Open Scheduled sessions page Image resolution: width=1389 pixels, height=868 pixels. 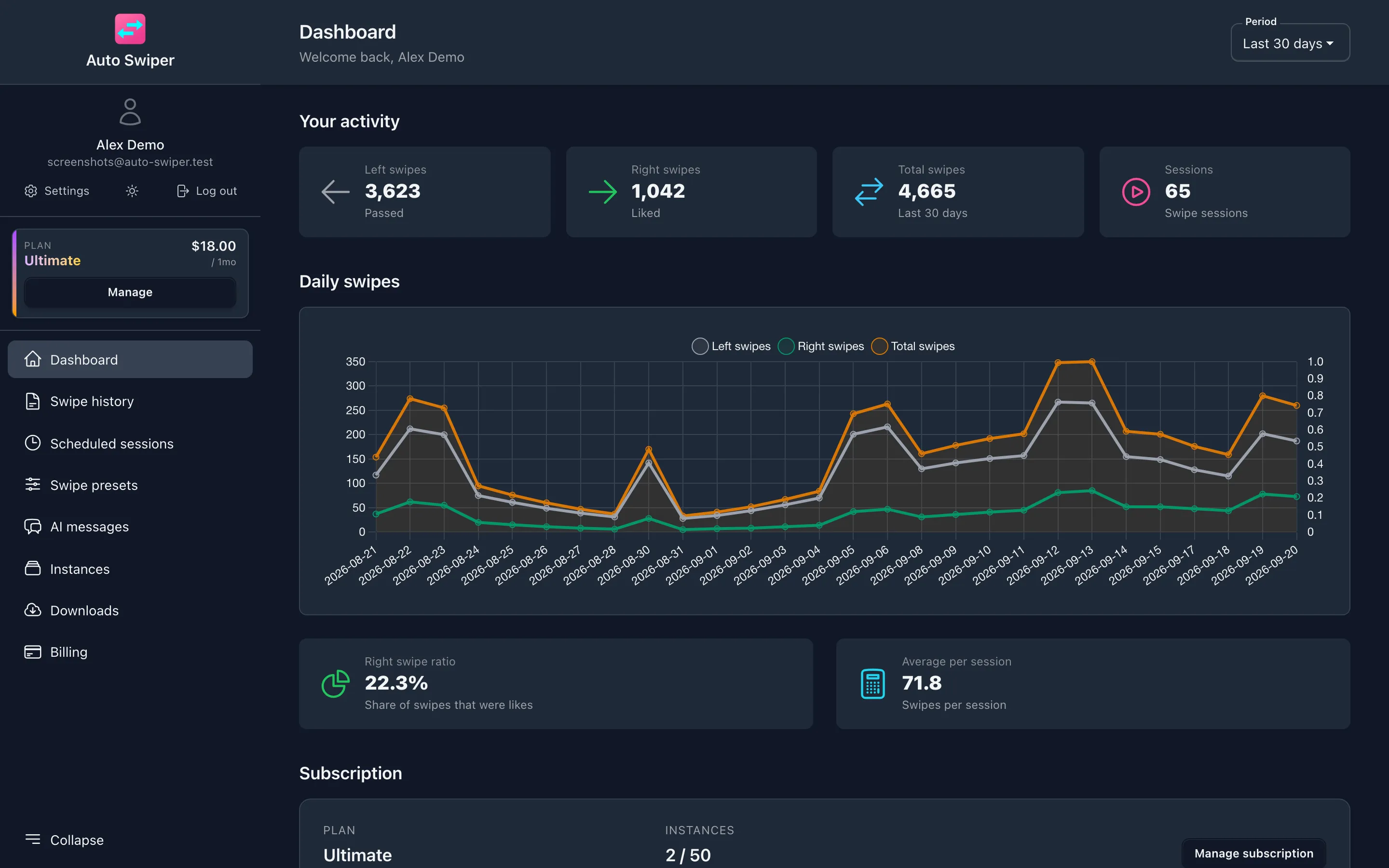coord(130,443)
